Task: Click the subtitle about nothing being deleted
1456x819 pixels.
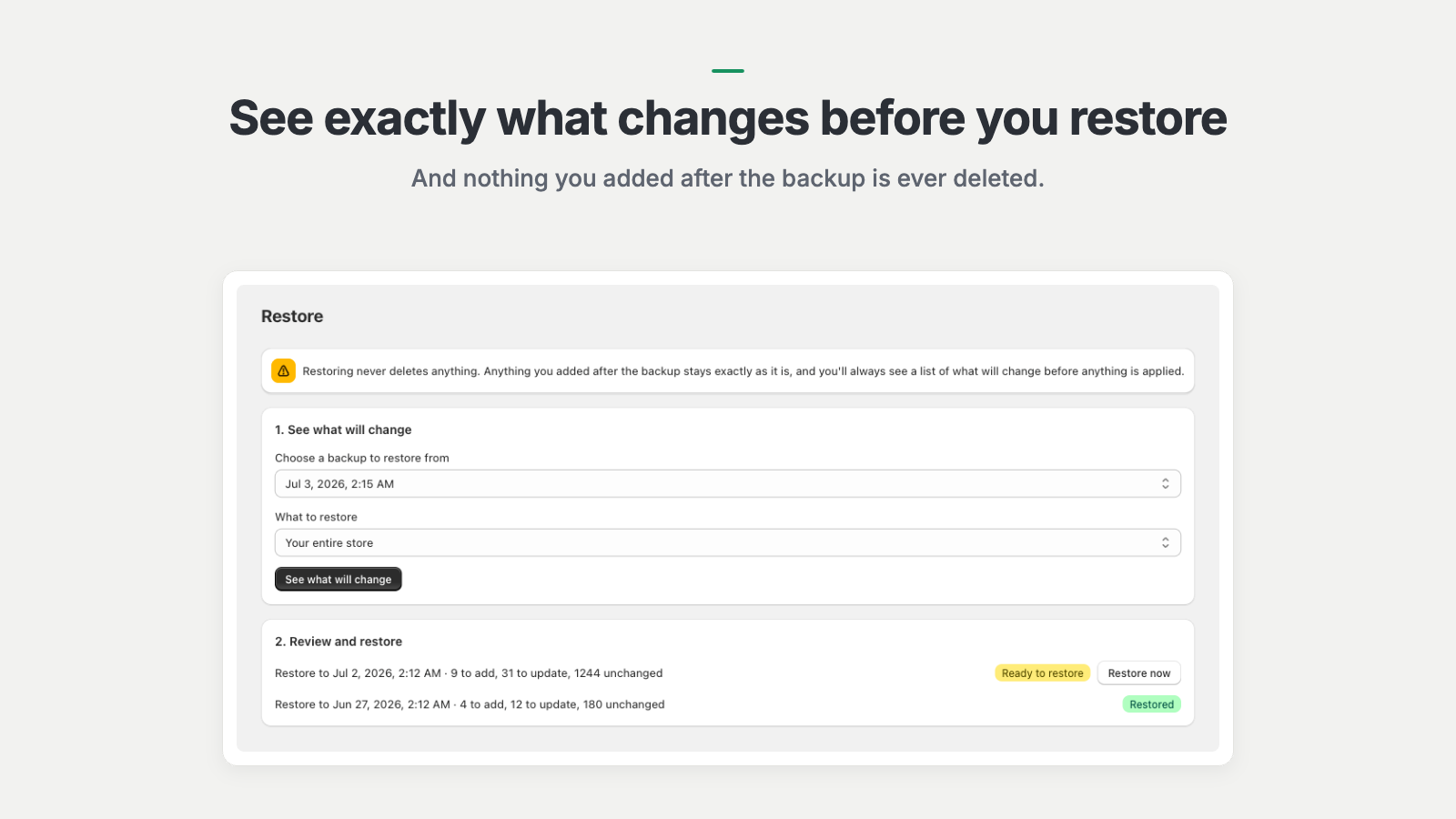Action: [x=728, y=178]
